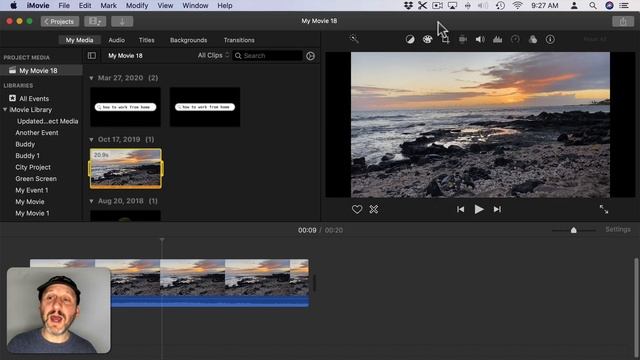Reject the clip with X icon
Screen dimensions: 640x360
click(x=373, y=209)
